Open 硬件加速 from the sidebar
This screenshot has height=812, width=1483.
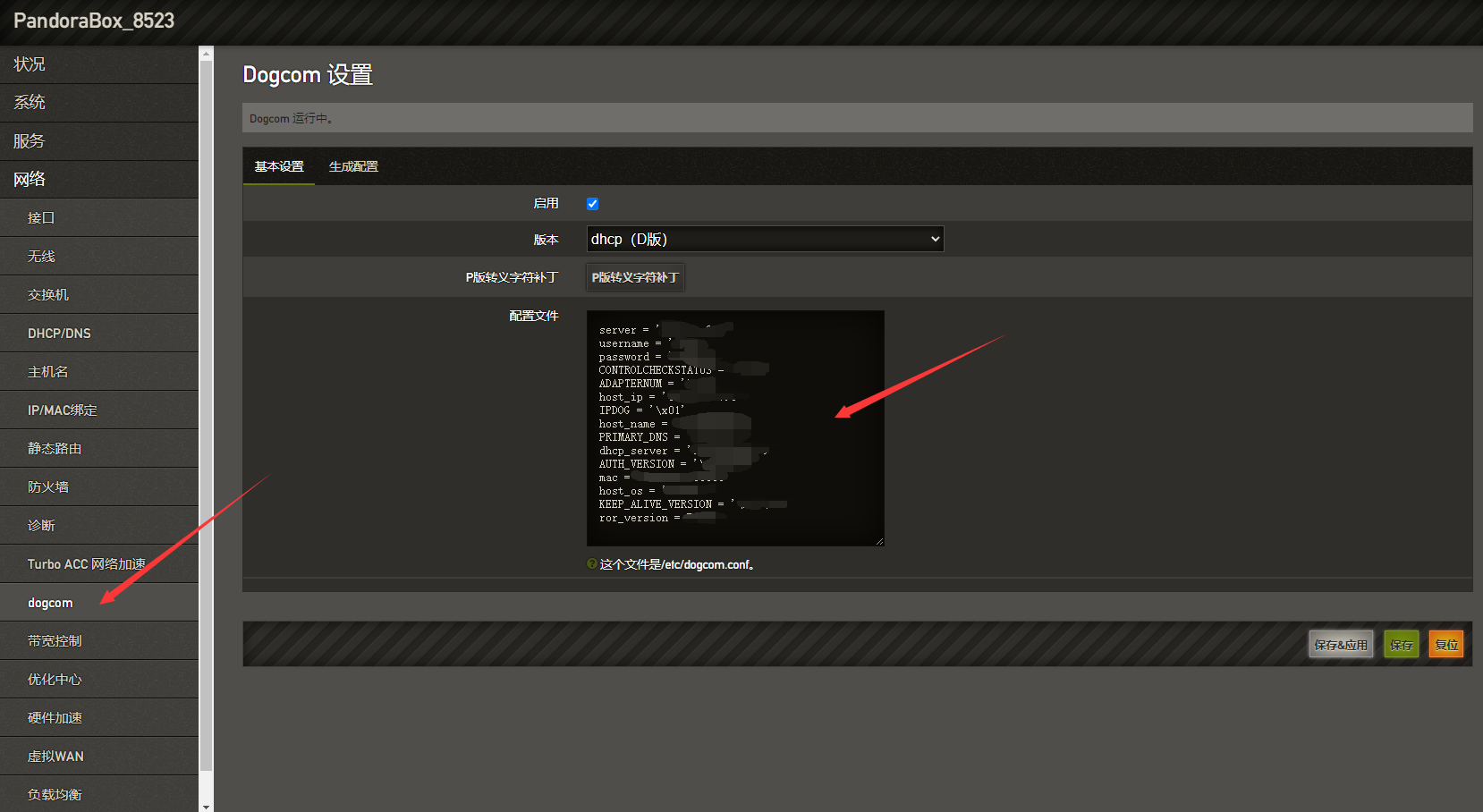pos(98,718)
